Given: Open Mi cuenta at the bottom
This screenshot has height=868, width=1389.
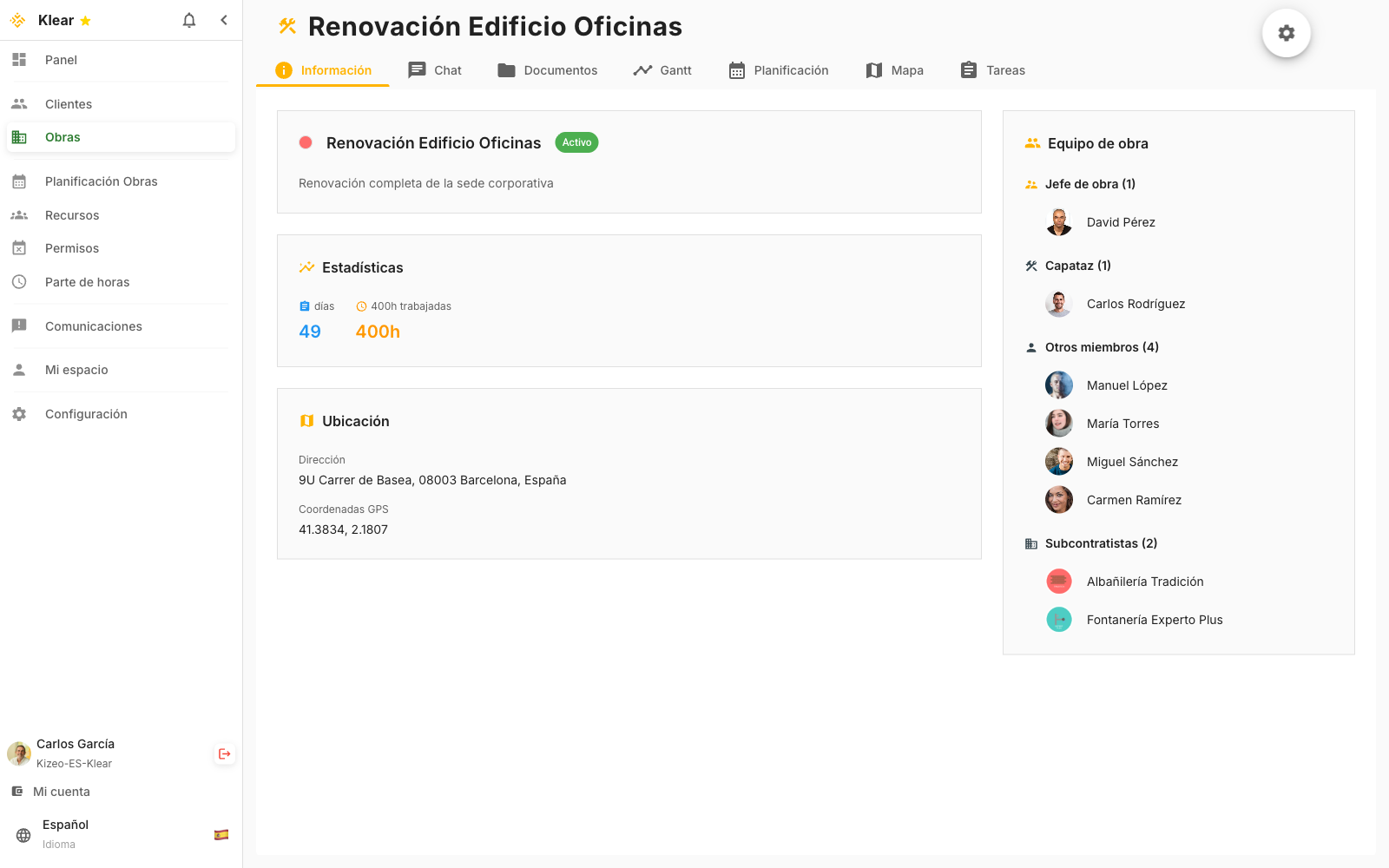Looking at the screenshot, I should click(x=62, y=792).
